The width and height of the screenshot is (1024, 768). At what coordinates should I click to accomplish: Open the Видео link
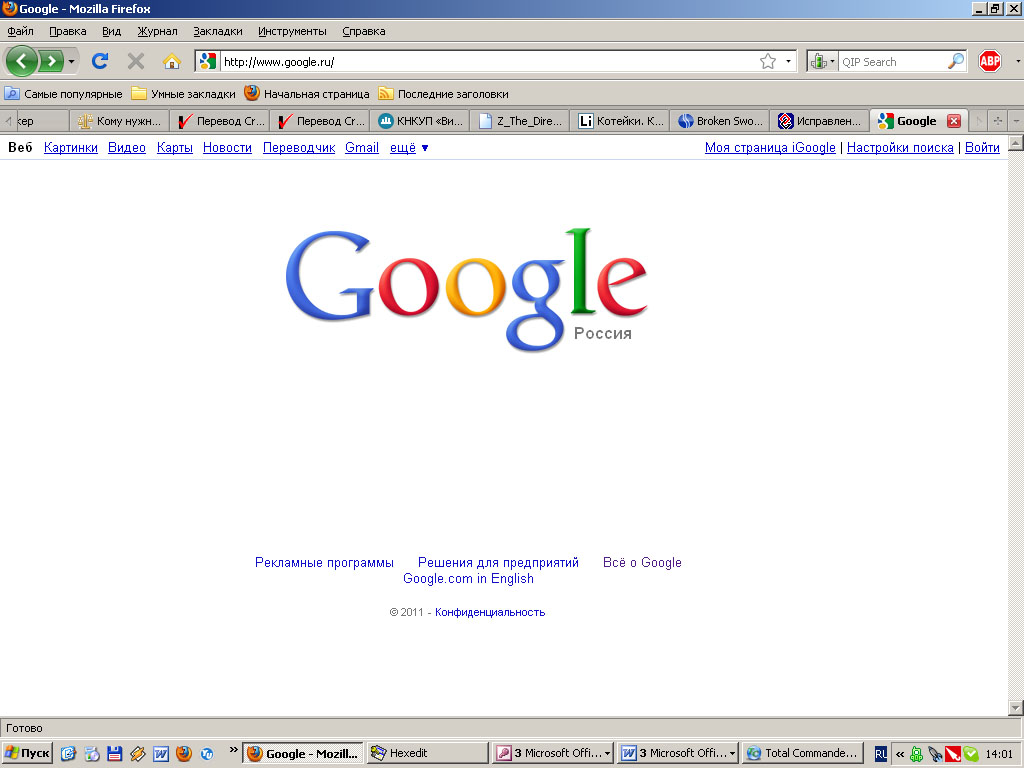pyautogui.click(x=127, y=148)
